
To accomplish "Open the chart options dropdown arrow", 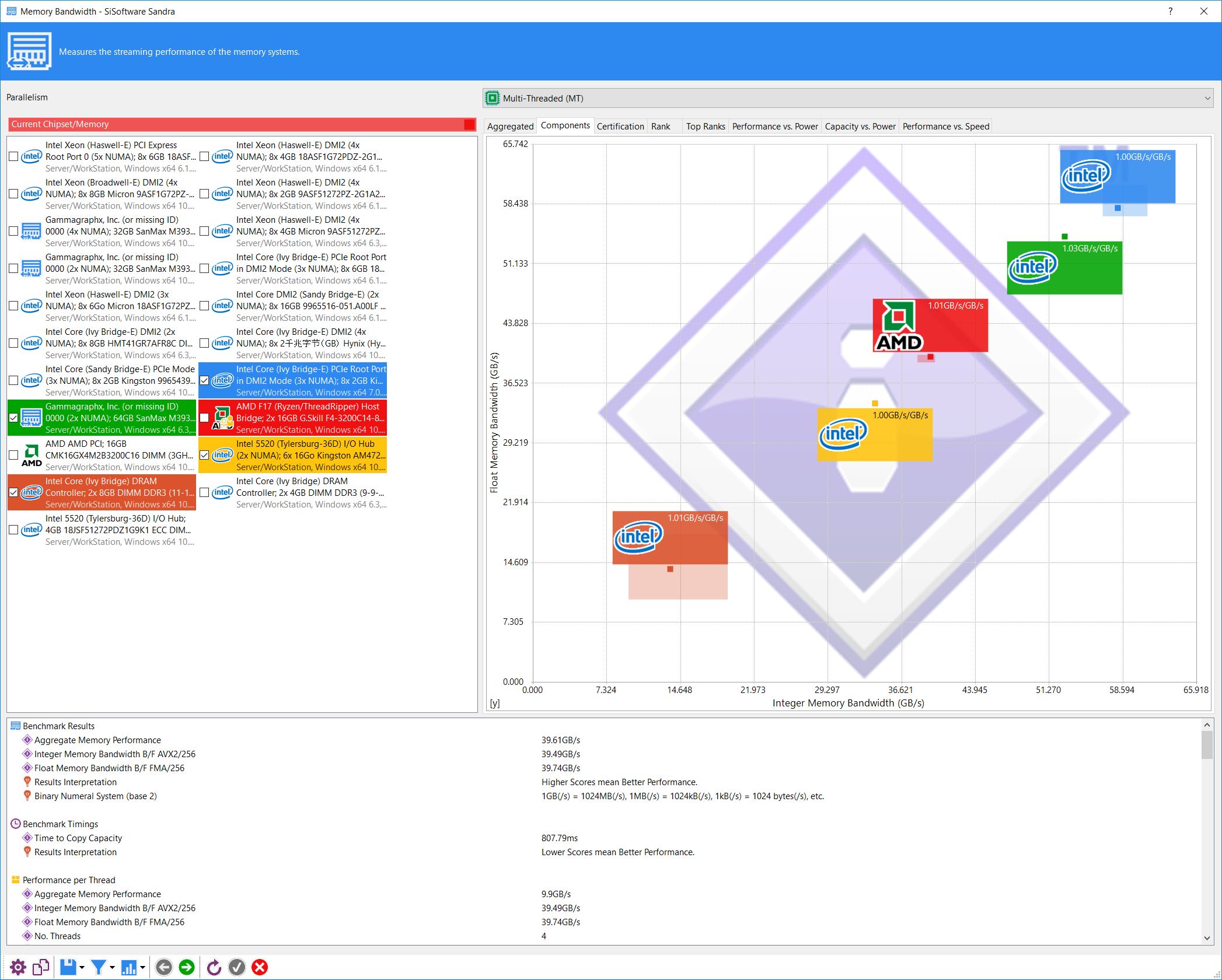I will [x=142, y=967].
